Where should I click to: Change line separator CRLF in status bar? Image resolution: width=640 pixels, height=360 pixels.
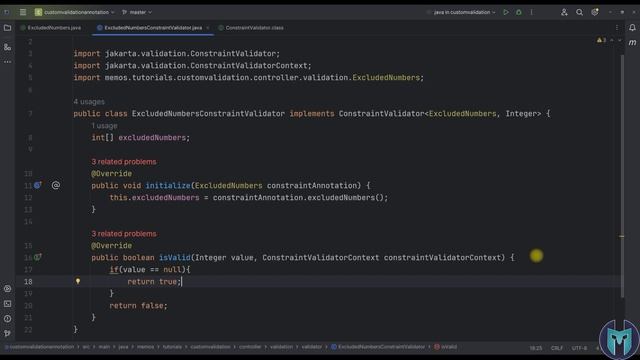(557, 348)
